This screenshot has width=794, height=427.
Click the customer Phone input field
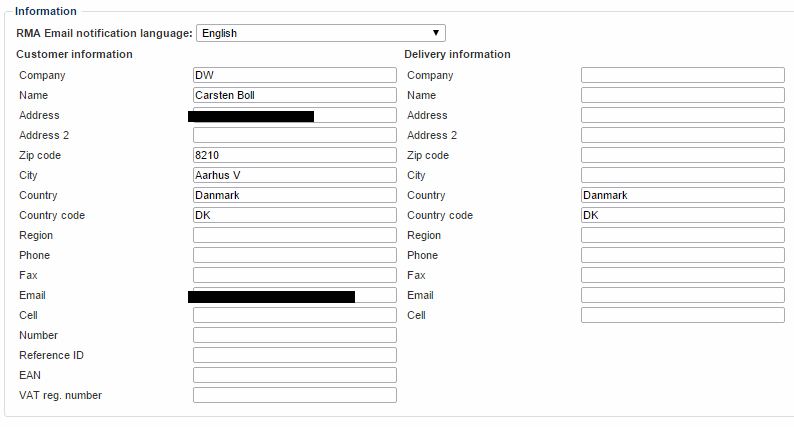[294, 255]
